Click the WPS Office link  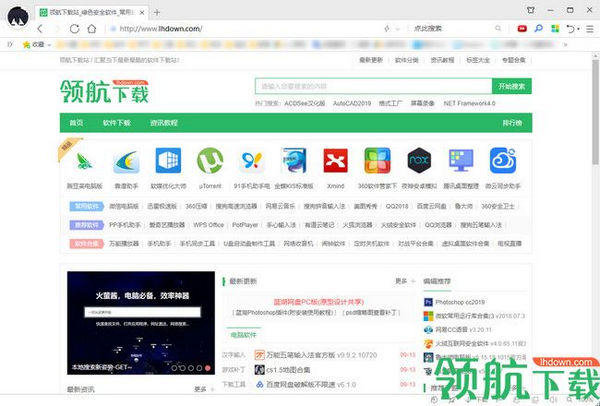(208, 225)
